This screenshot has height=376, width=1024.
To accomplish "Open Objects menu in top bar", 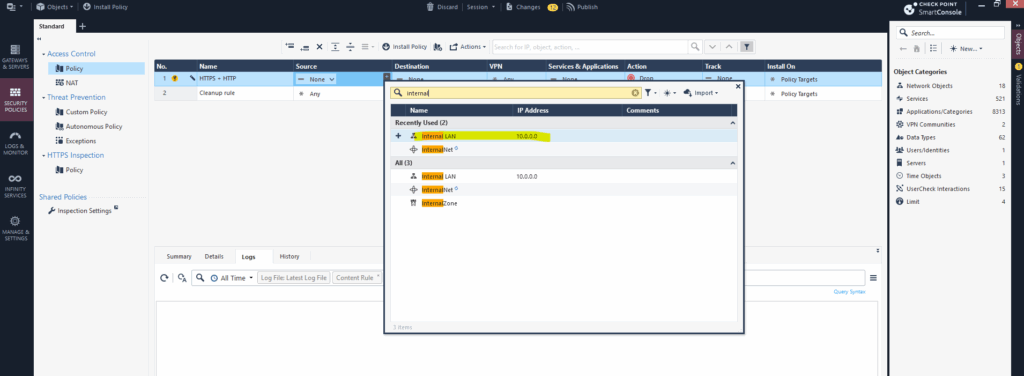I will click(55, 7).
